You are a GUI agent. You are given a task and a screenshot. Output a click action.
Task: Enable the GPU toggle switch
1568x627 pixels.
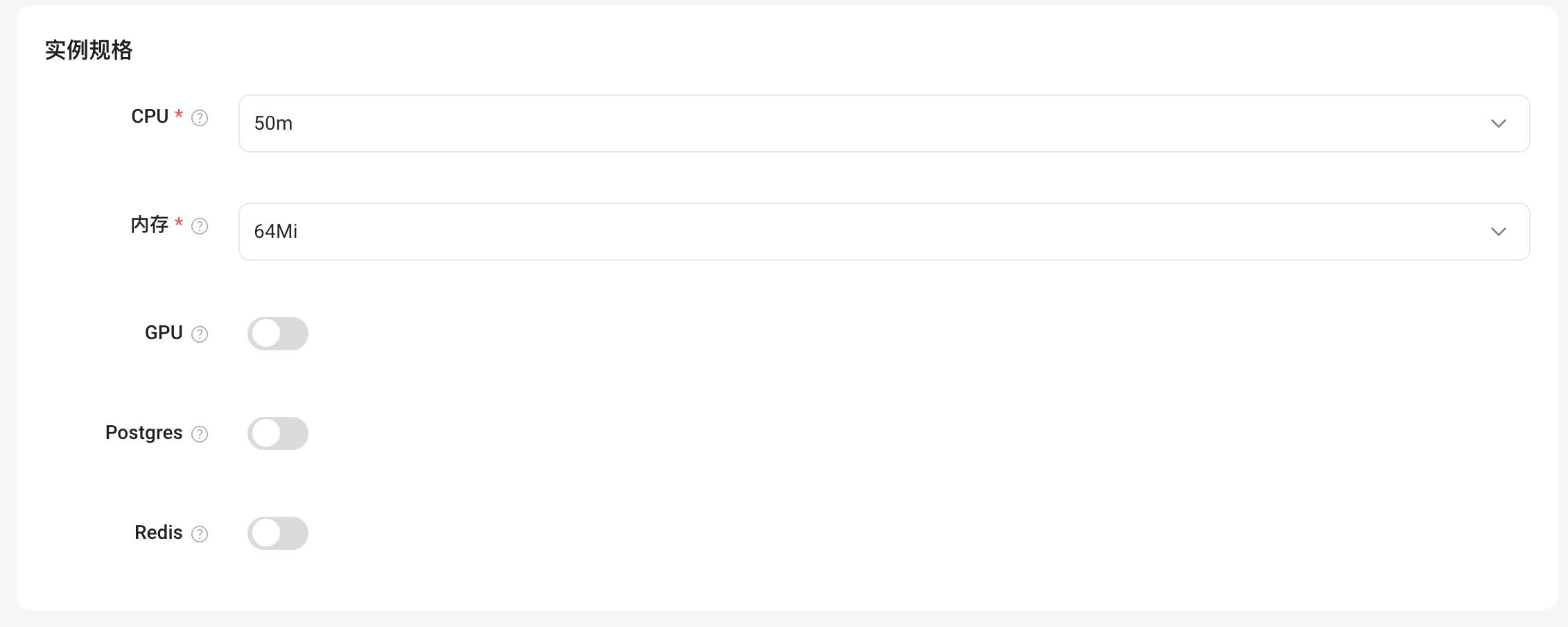(x=278, y=334)
